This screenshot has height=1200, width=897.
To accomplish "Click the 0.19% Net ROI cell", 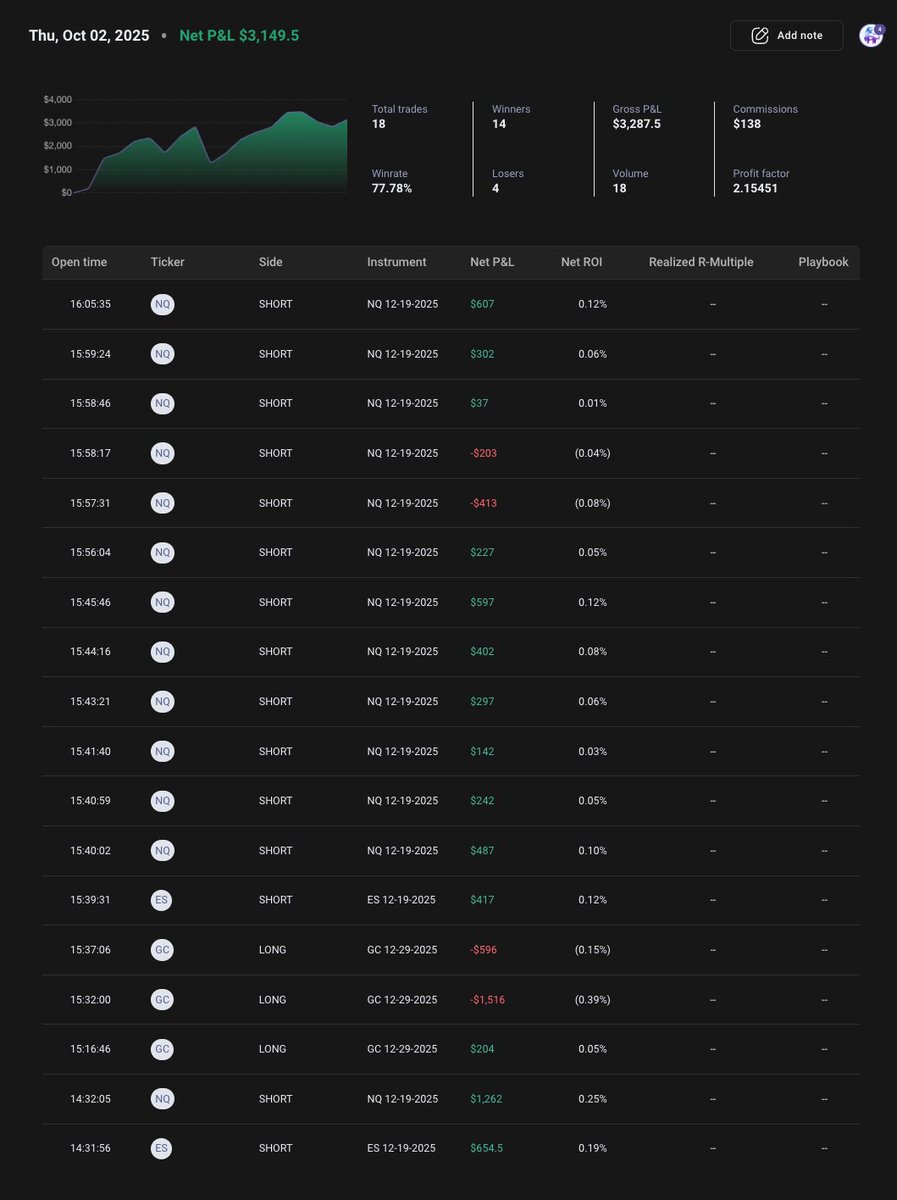I will click(592, 1148).
